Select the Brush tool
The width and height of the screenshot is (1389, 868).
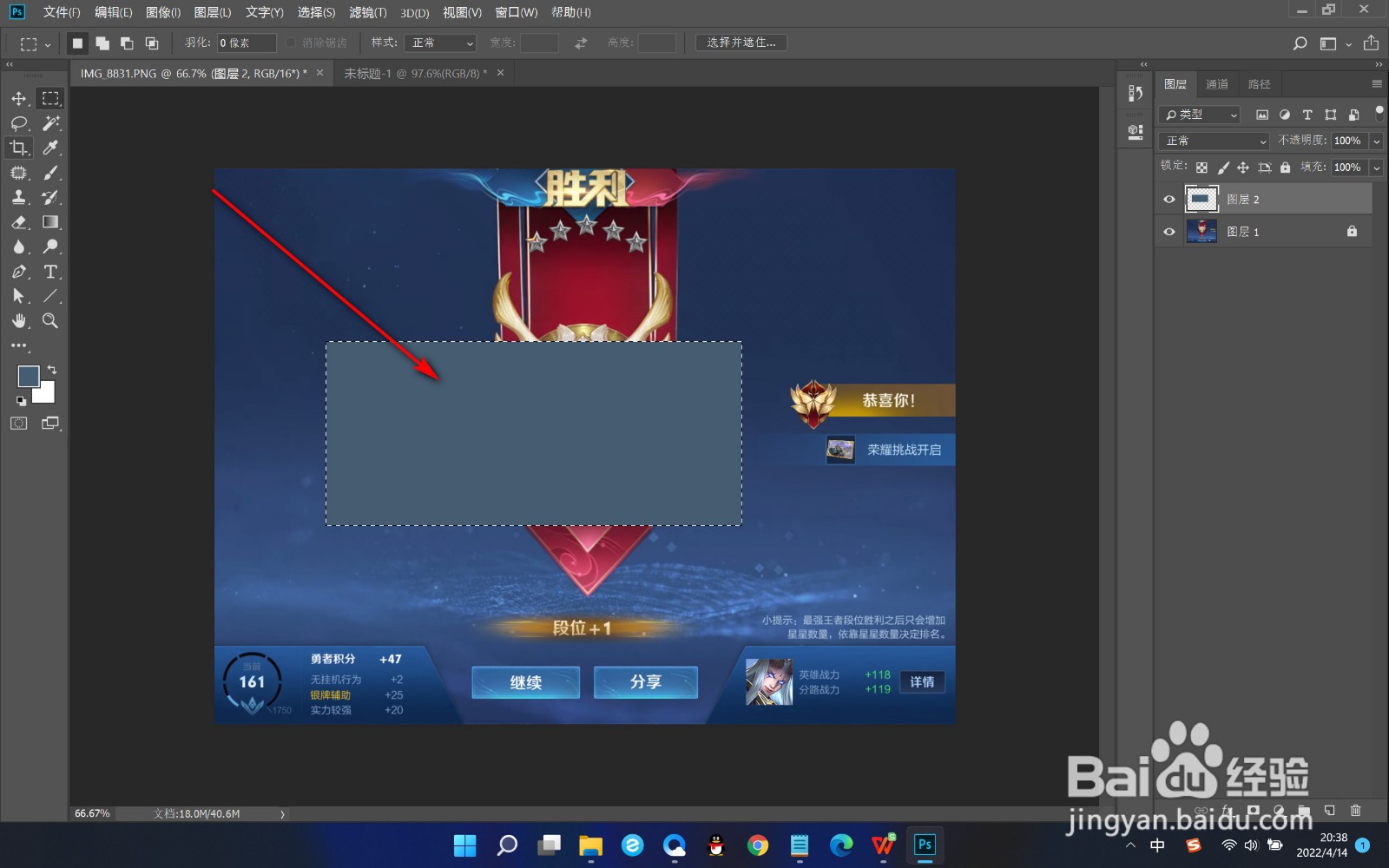[x=51, y=173]
